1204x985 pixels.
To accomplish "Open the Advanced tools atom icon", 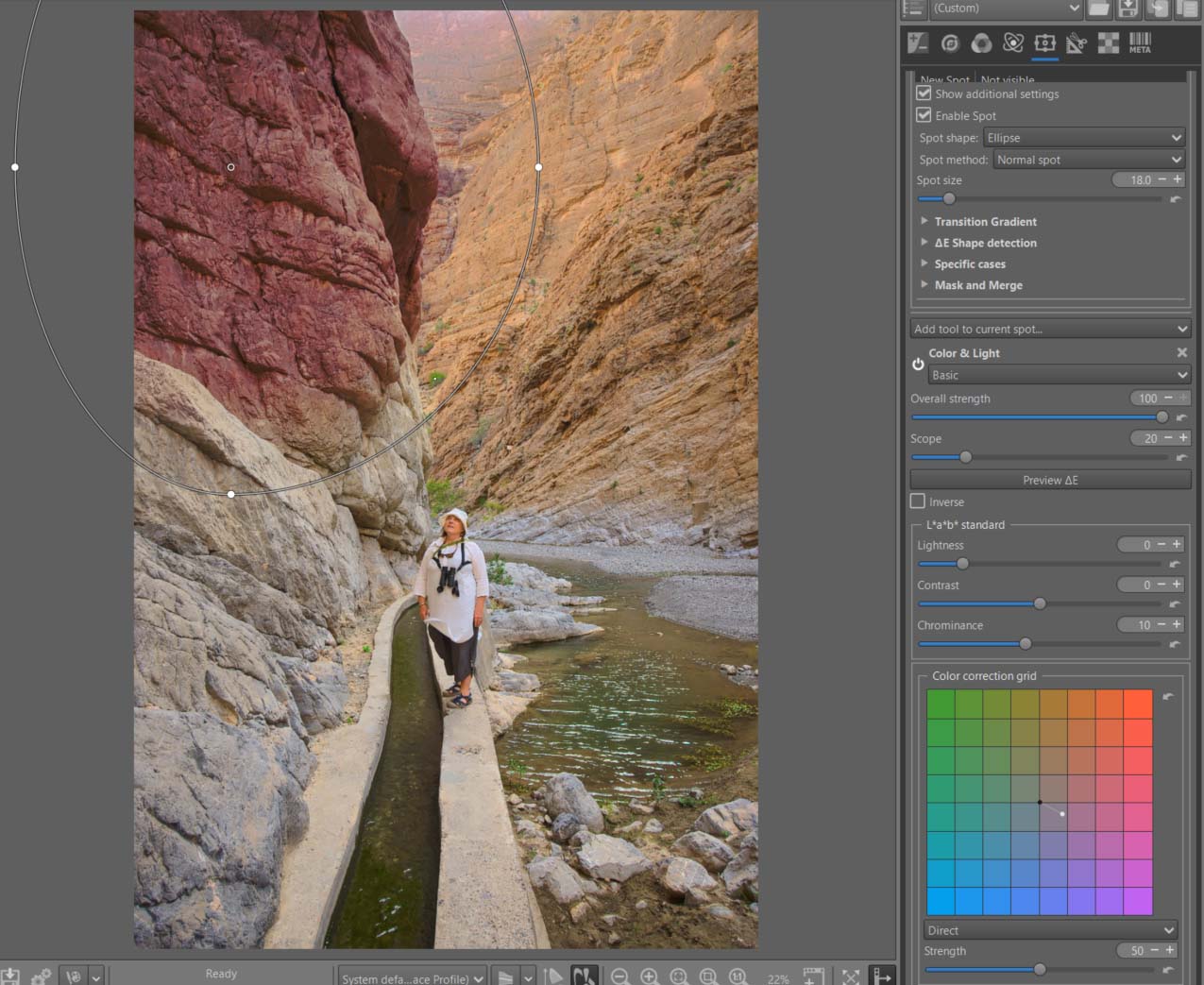I will pos(1013,42).
